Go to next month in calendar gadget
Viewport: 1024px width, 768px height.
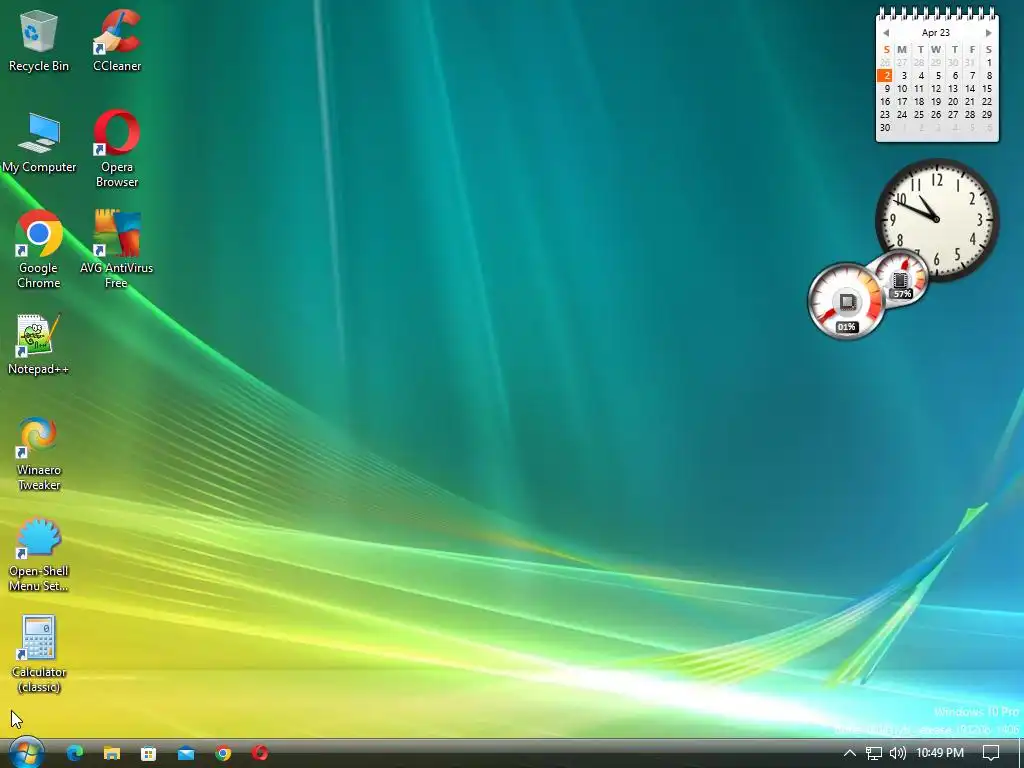coord(988,33)
